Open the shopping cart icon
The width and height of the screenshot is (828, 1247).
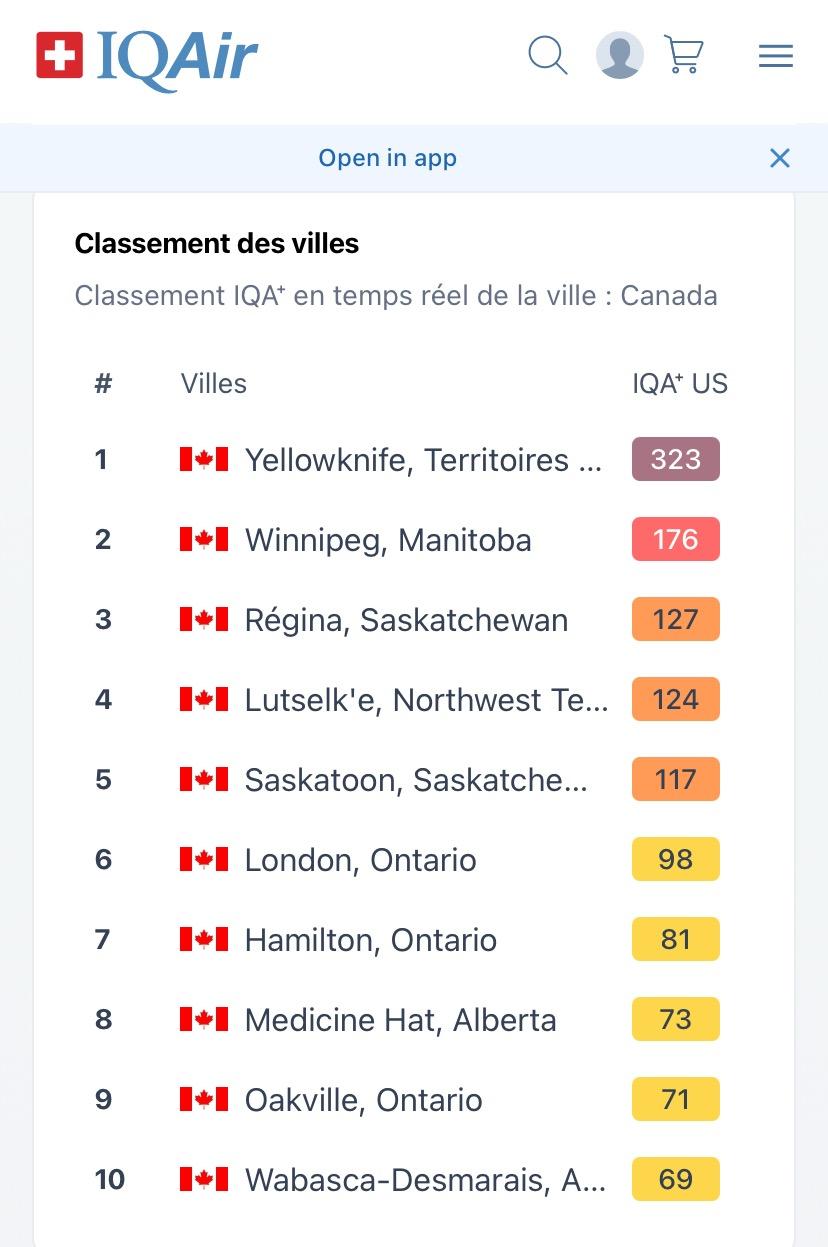(685, 55)
